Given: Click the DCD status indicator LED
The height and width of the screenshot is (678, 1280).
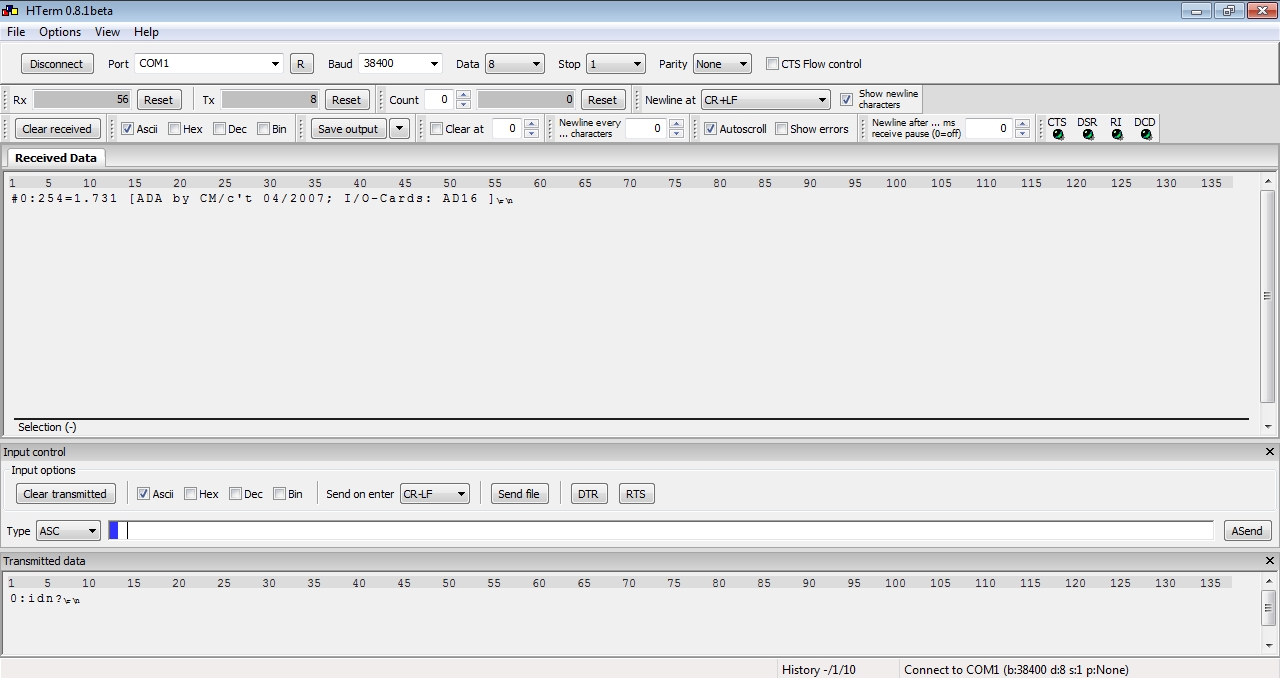Looking at the screenshot, I should pyautogui.click(x=1145, y=135).
